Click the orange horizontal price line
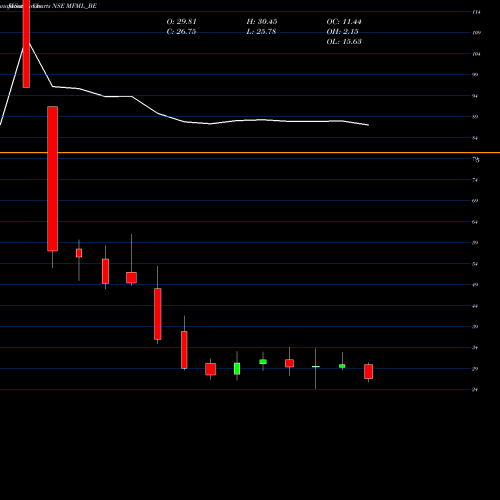The height and width of the screenshot is (500, 500). pyautogui.click(x=250, y=153)
